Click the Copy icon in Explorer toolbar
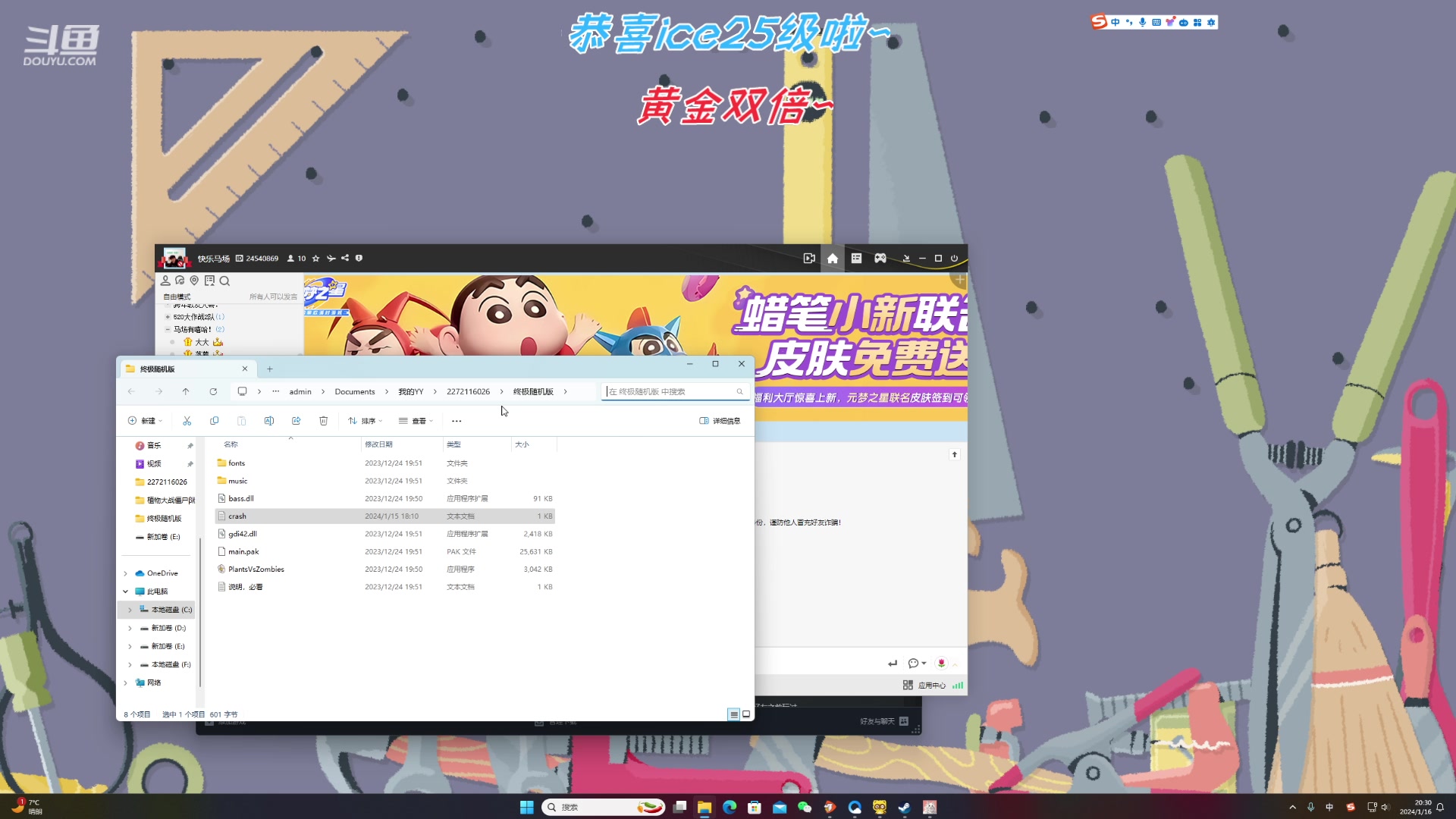 point(214,421)
